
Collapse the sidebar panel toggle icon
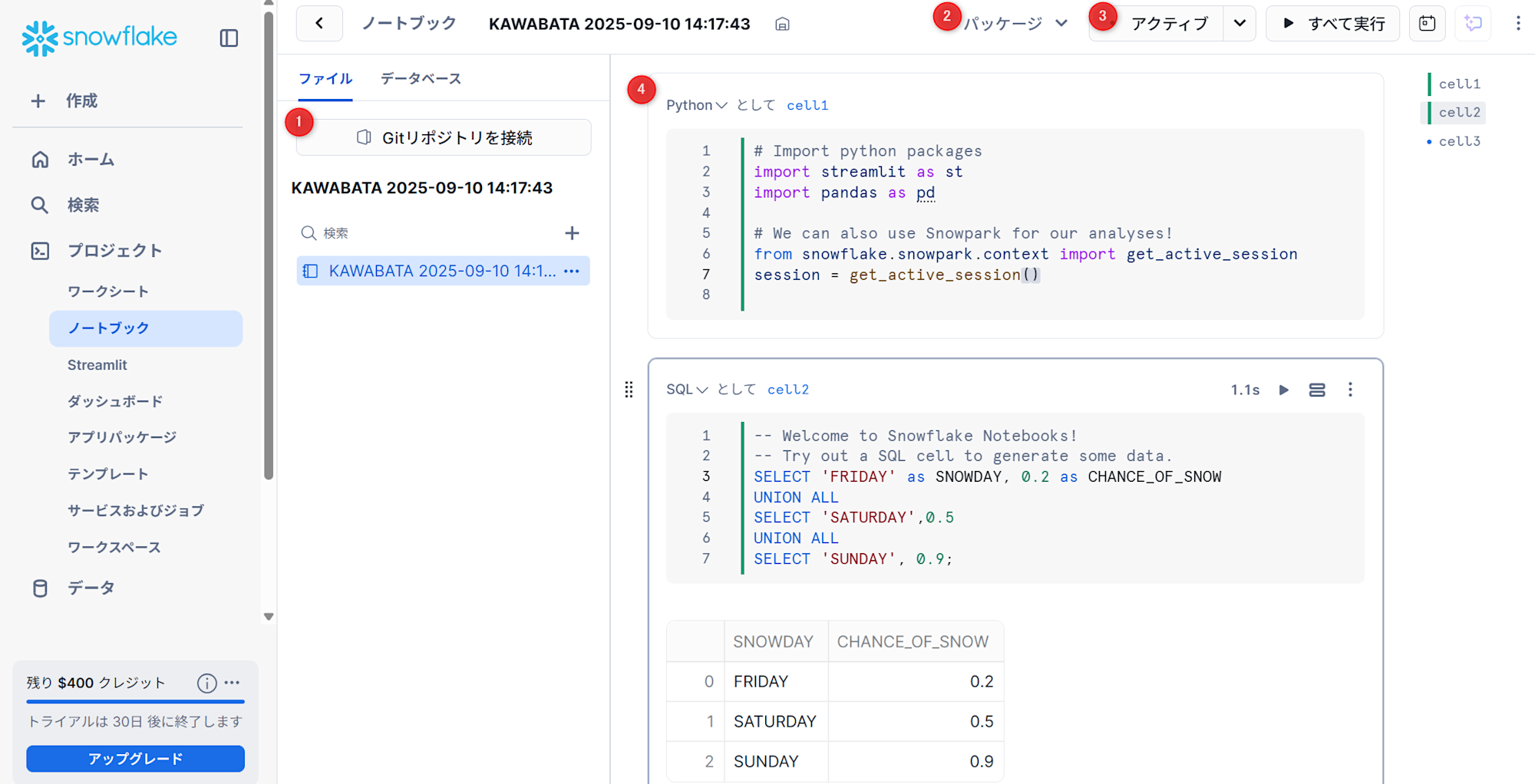tap(229, 38)
